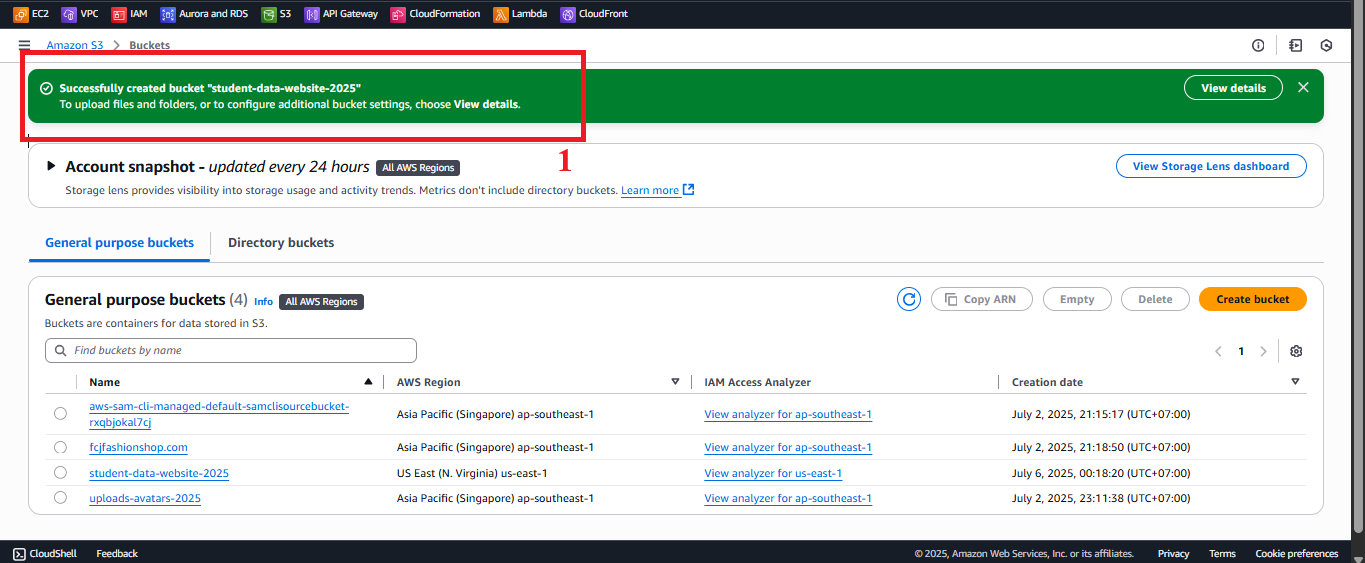The height and width of the screenshot is (563, 1365).
Task: Go to next page of buckets
Action: tap(1264, 351)
